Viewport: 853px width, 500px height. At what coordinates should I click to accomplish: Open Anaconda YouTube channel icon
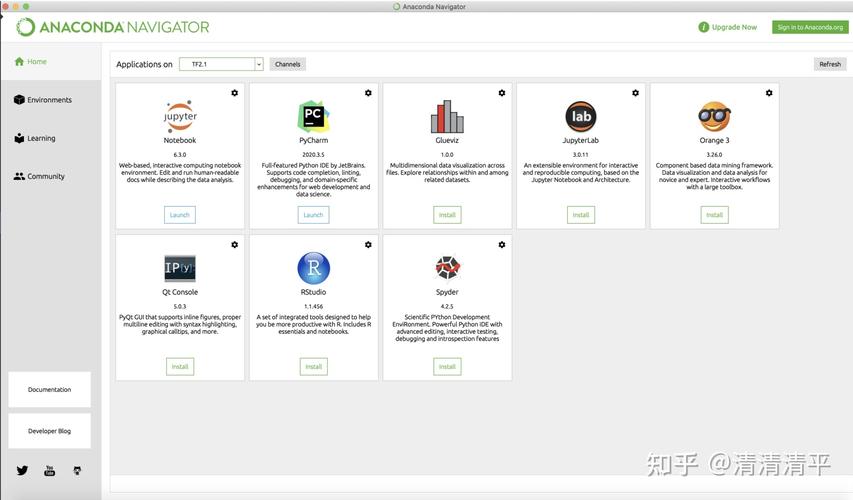point(50,471)
